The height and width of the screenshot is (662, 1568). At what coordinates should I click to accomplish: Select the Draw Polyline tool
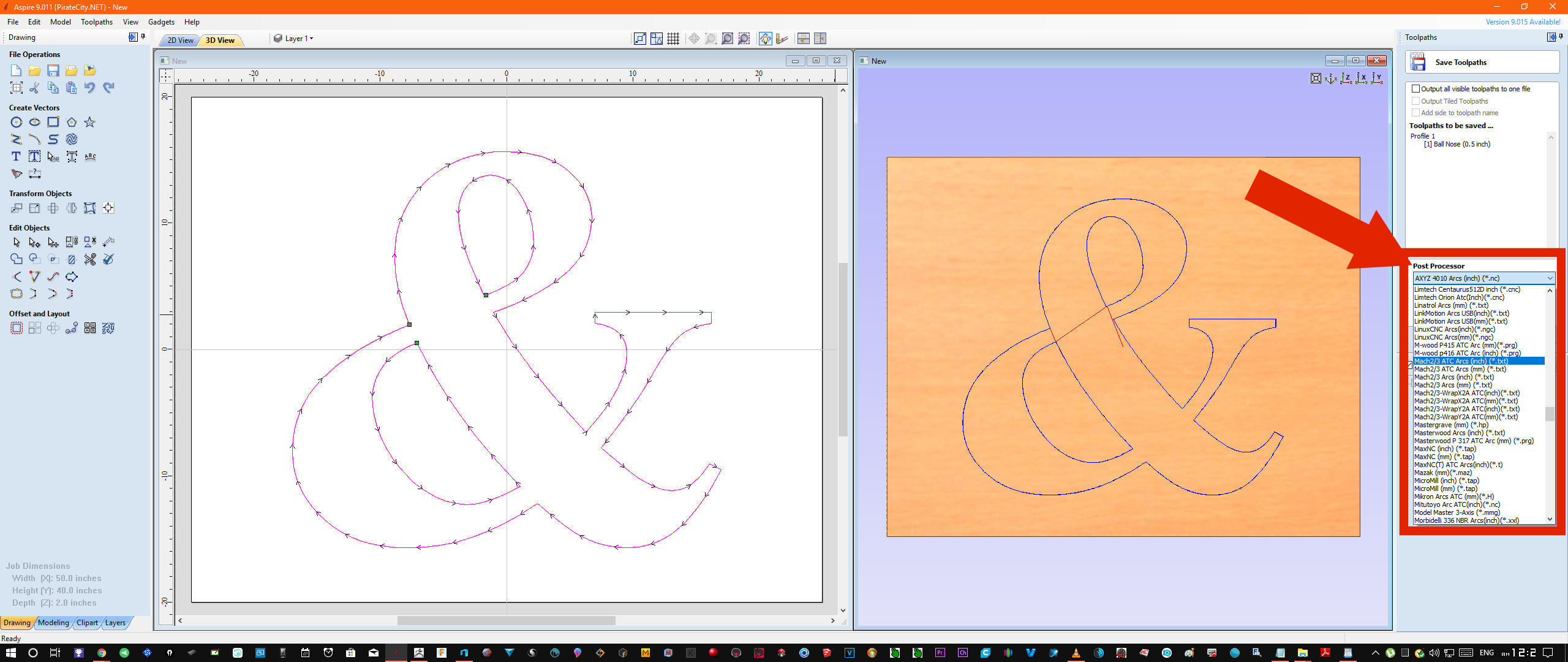(17, 139)
